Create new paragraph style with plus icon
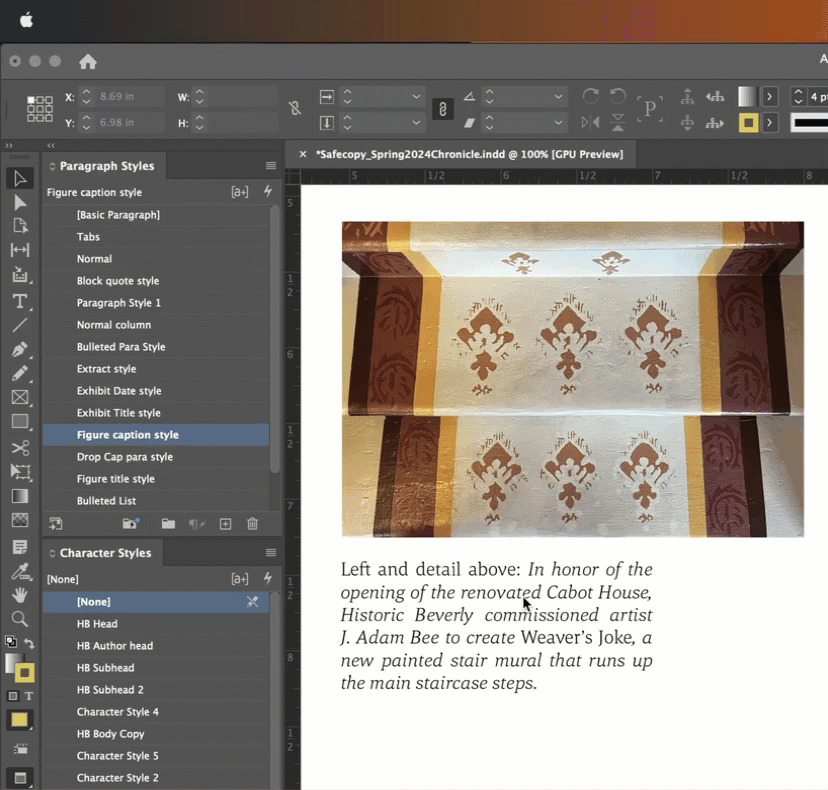This screenshot has height=790, width=828. click(225, 524)
